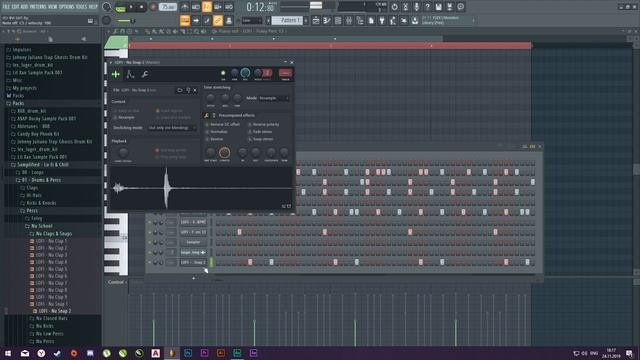Click the render/export icon in toolbar
640x360 pixels.
click(449, 7)
